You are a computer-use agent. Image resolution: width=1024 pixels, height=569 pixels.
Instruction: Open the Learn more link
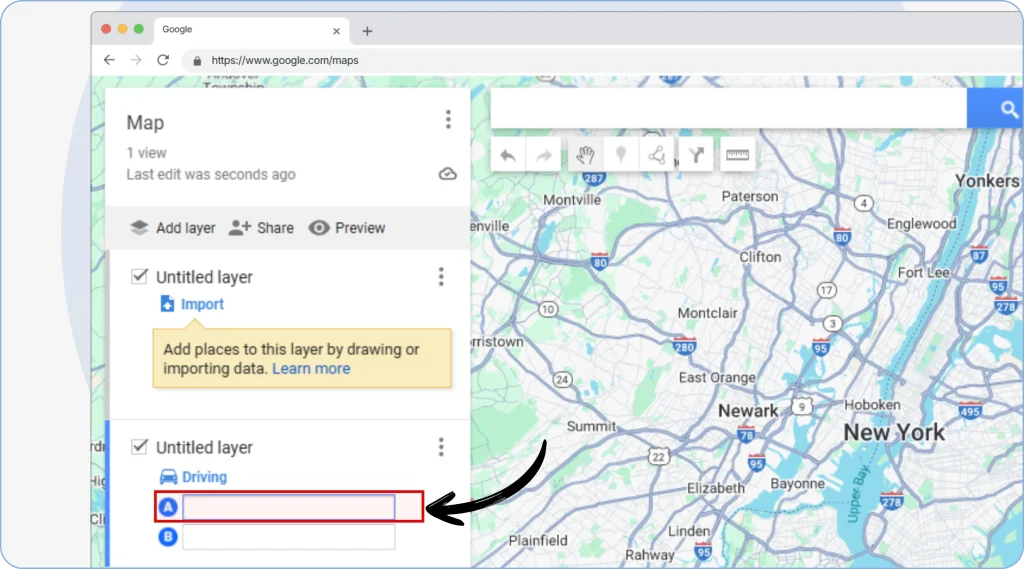pyautogui.click(x=311, y=368)
